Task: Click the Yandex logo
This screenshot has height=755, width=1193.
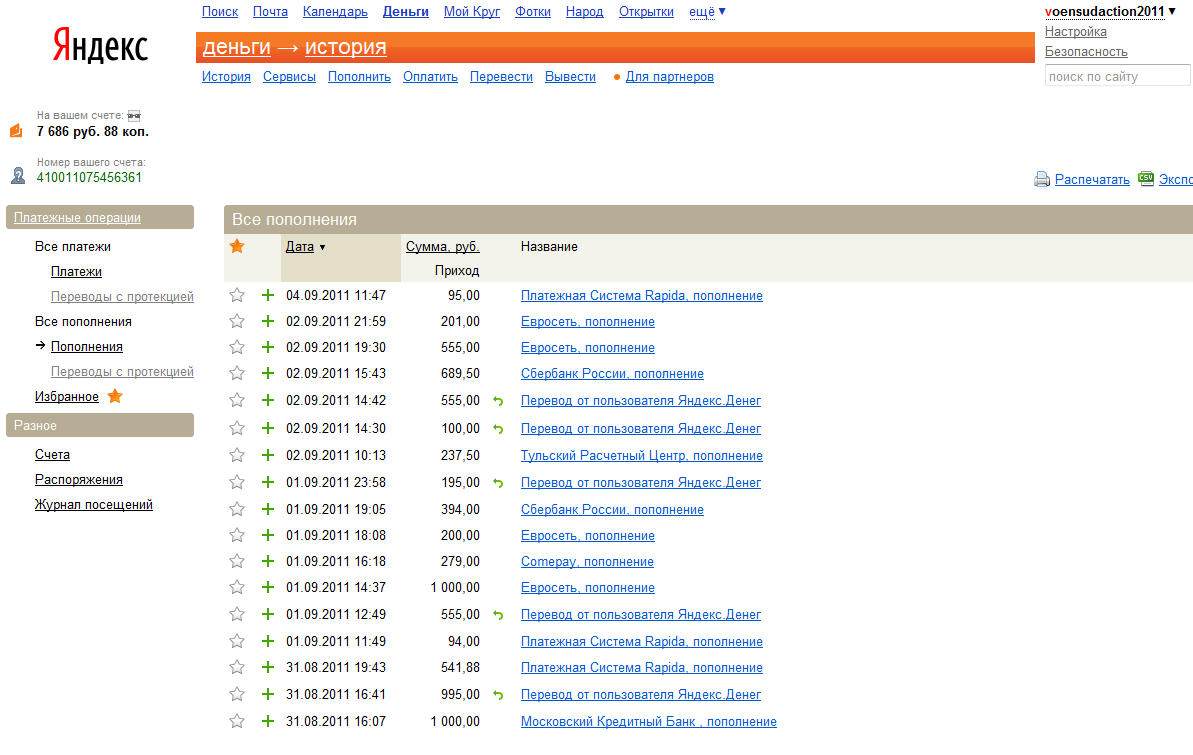Action: coord(100,45)
